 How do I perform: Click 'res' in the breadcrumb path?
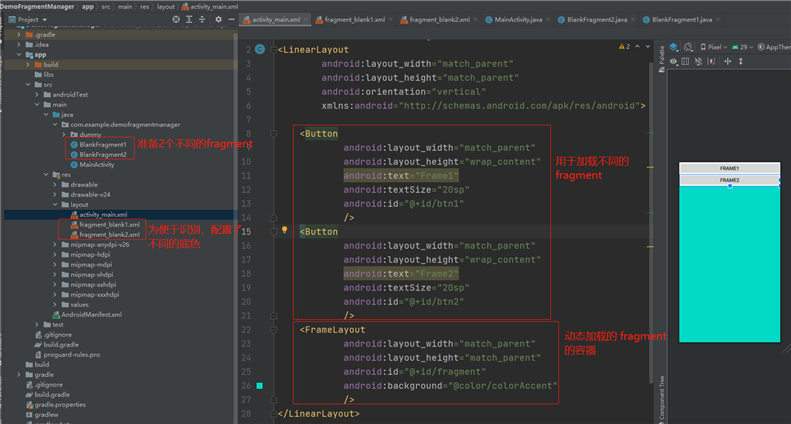145,7
